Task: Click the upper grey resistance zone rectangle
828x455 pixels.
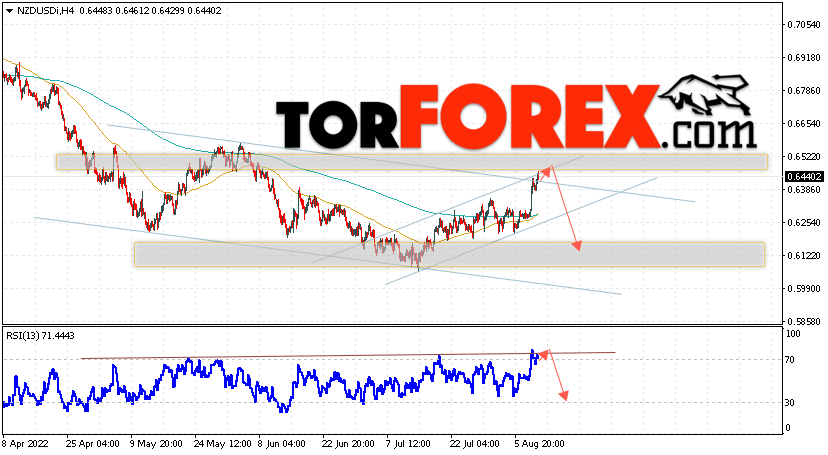Action: coord(412,162)
